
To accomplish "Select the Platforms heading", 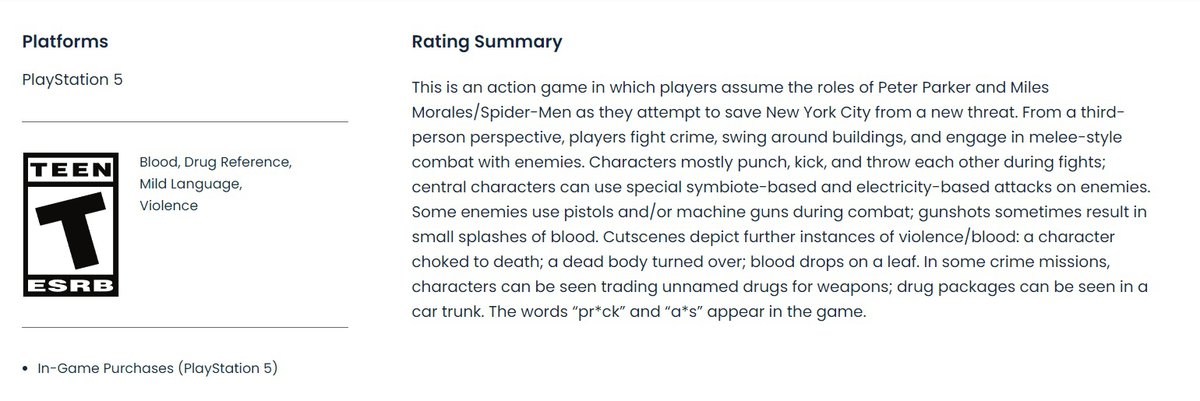I will [x=65, y=42].
